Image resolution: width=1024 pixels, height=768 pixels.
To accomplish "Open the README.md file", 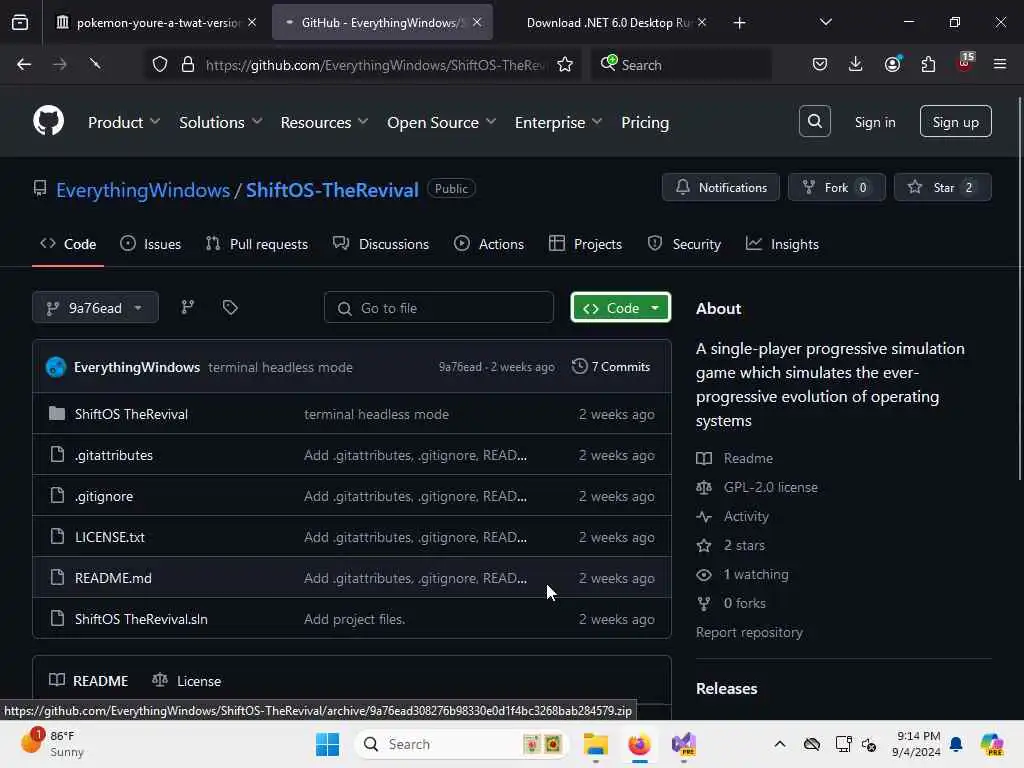I will tap(113, 578).
